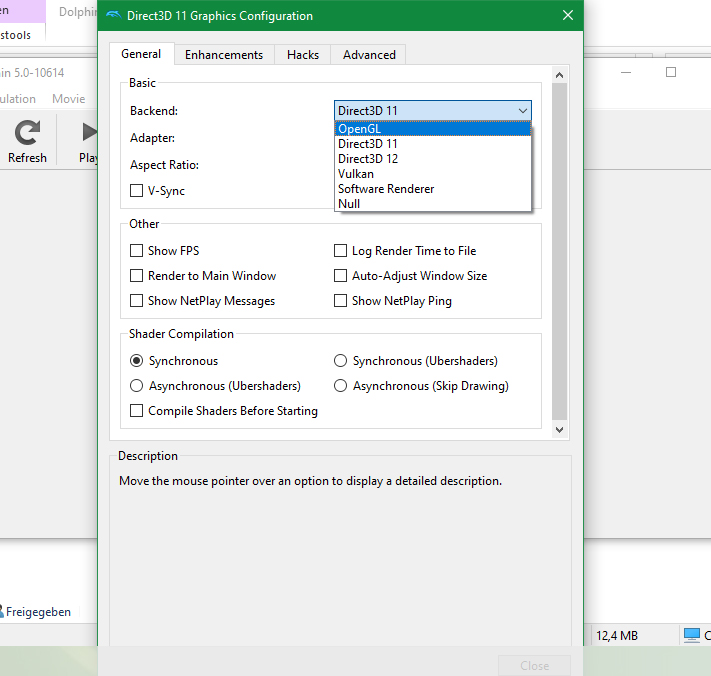This screenshot has width=711, height=676.
Task: Enable the V-Sync checkbox
Action: point(136,190)
